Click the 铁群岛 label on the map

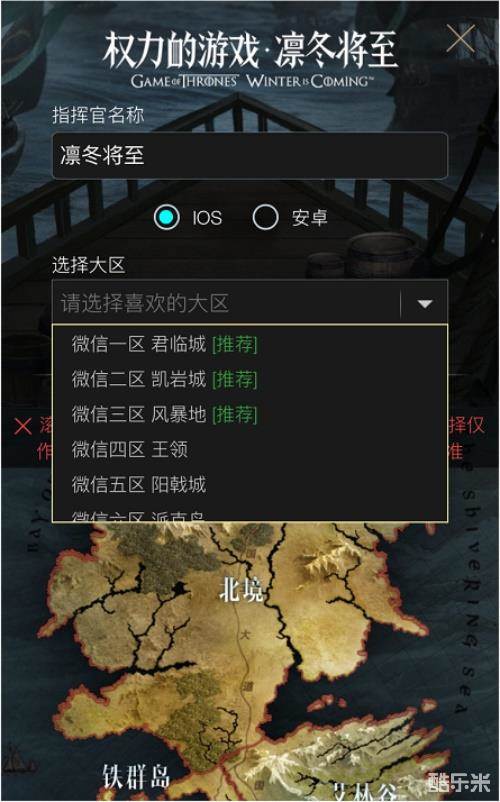(x=135, y=776)
